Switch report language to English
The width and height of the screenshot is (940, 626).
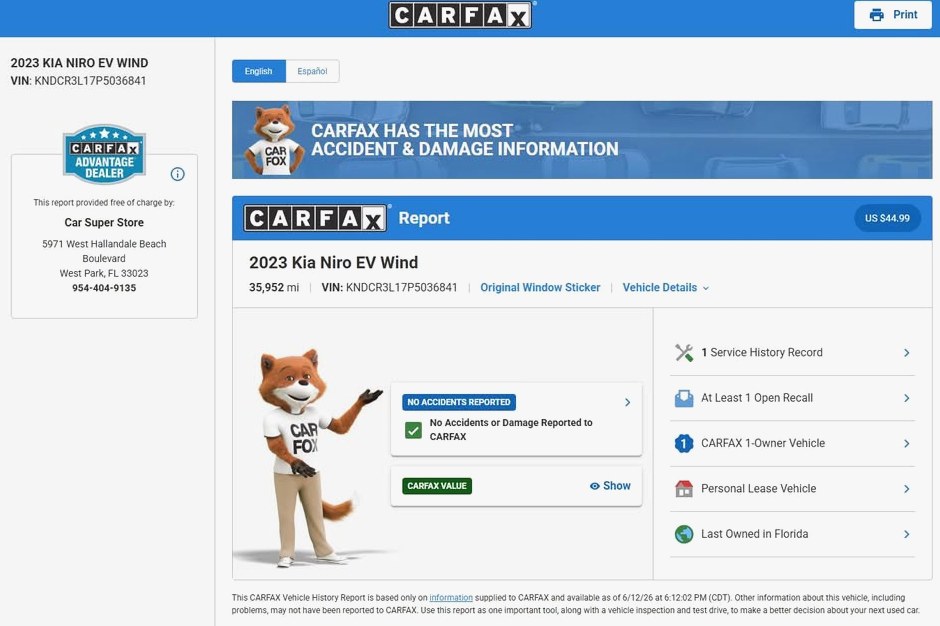(x=258, y=71)
